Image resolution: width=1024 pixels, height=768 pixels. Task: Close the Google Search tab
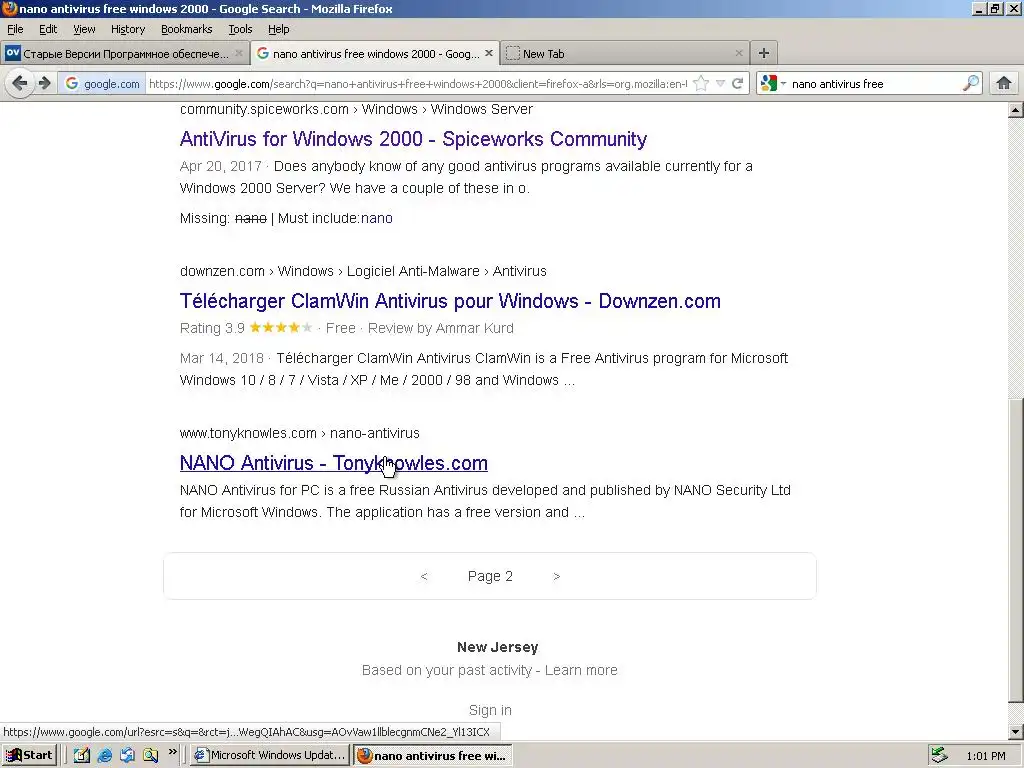pyautogui.click(x=488, y=54)
